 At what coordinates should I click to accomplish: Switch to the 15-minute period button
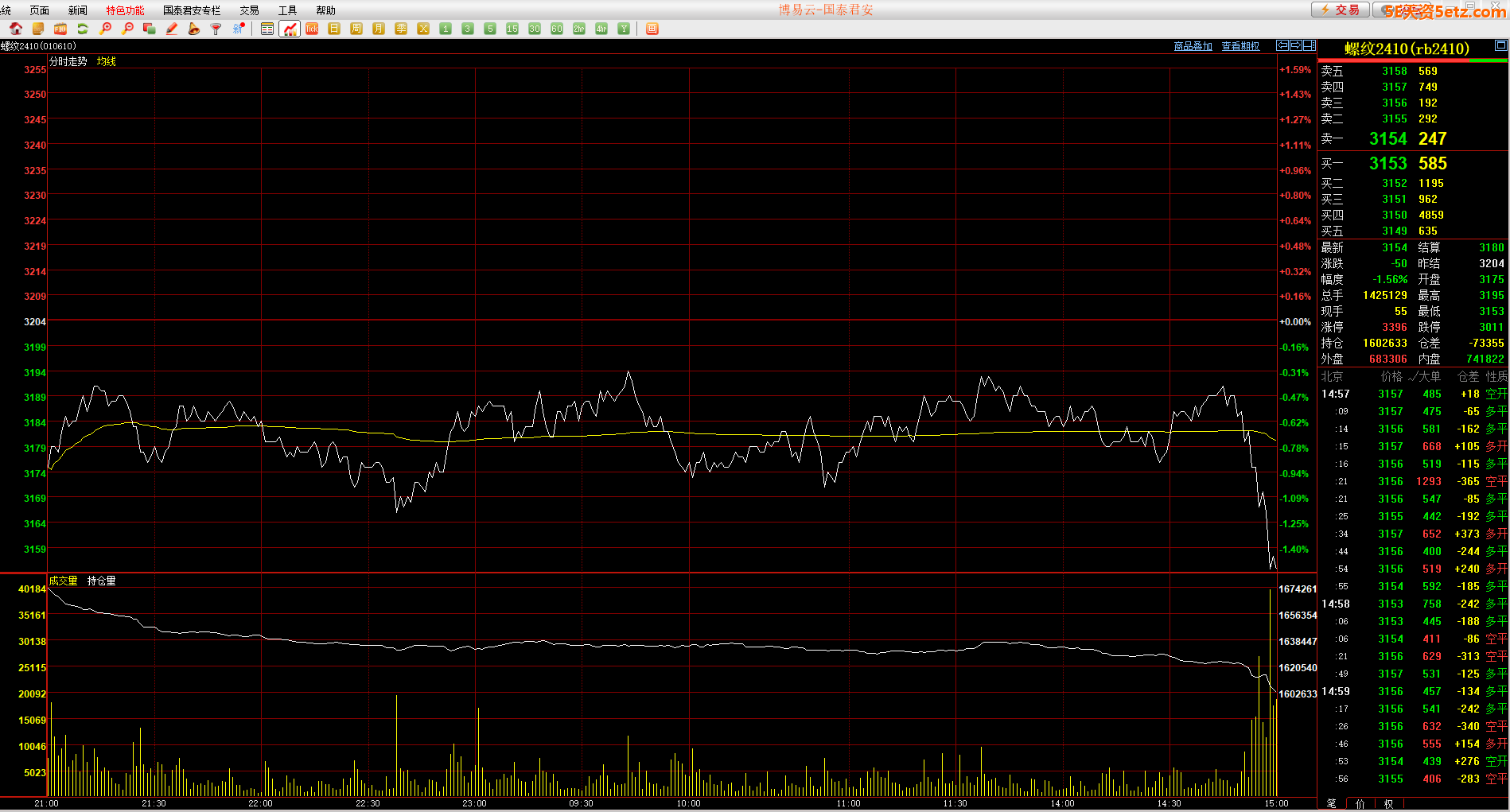pos(512,29)
